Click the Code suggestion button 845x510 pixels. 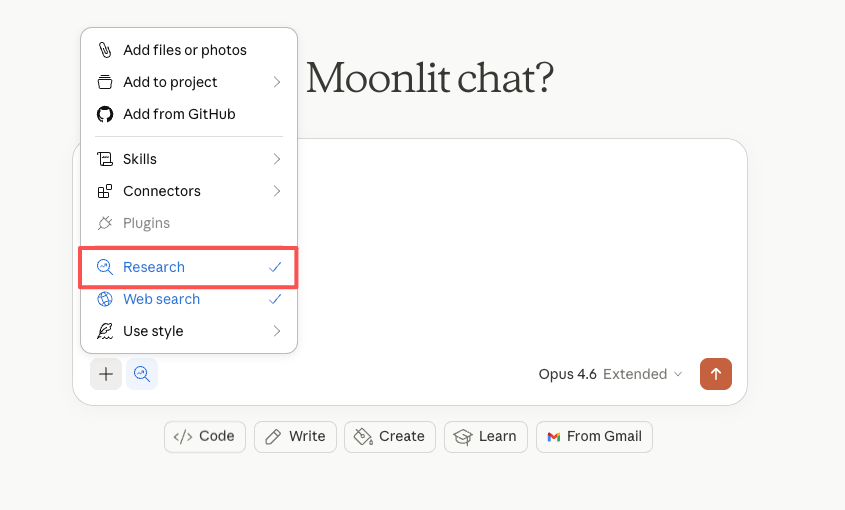pyautogui.click(x=205, y=436)
